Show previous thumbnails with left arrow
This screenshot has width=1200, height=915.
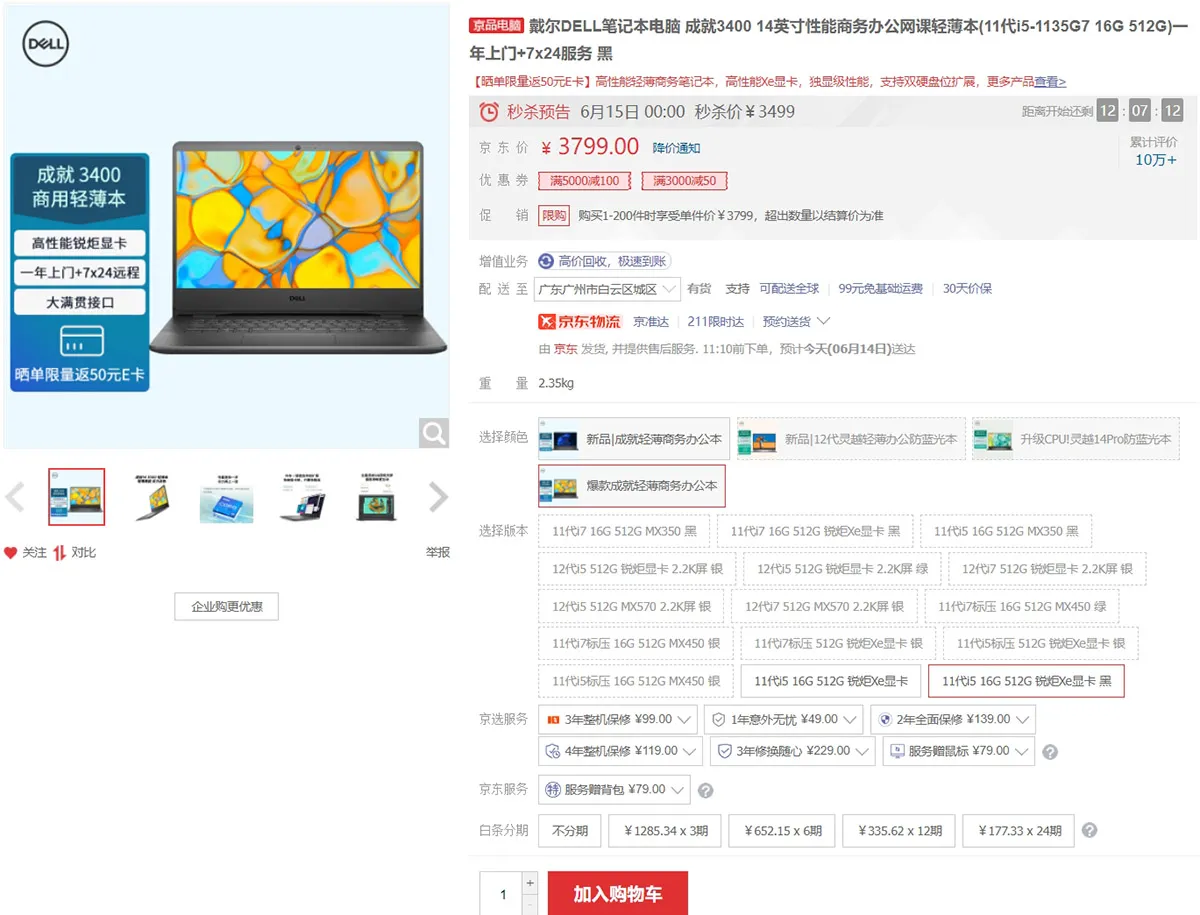coord(15,496)
